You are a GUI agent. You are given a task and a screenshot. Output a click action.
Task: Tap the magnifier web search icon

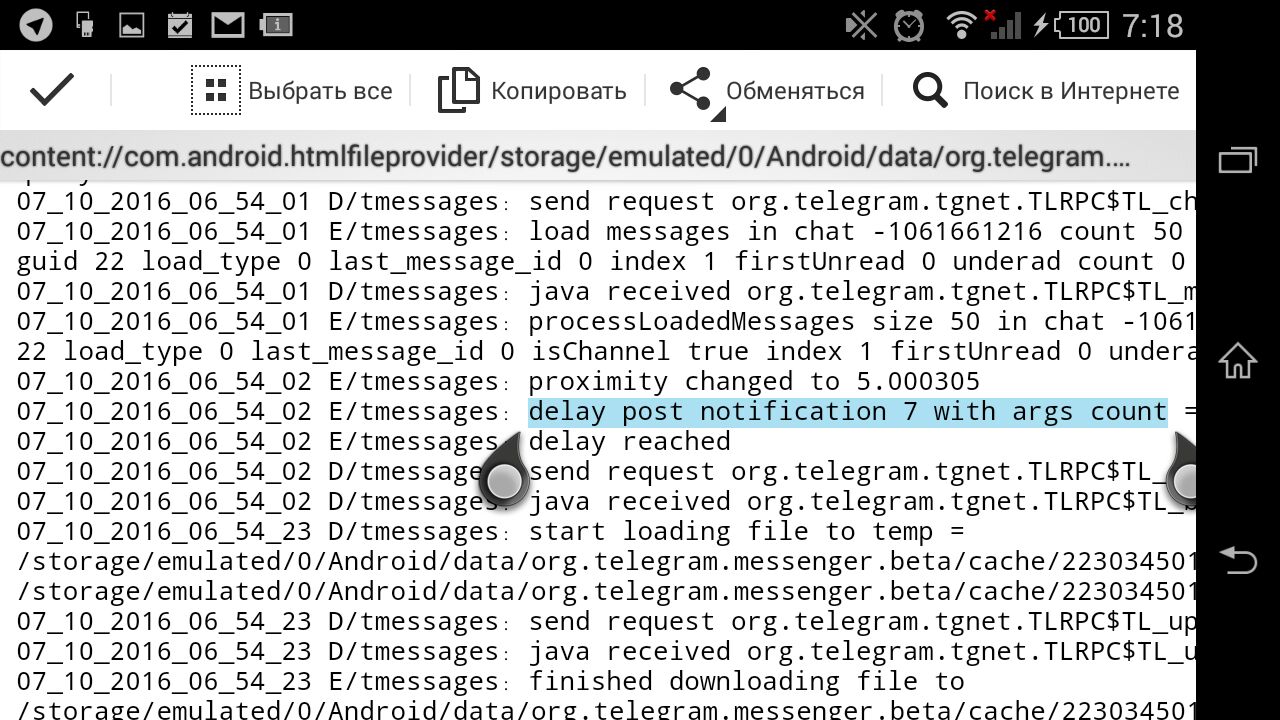[930, 91]
